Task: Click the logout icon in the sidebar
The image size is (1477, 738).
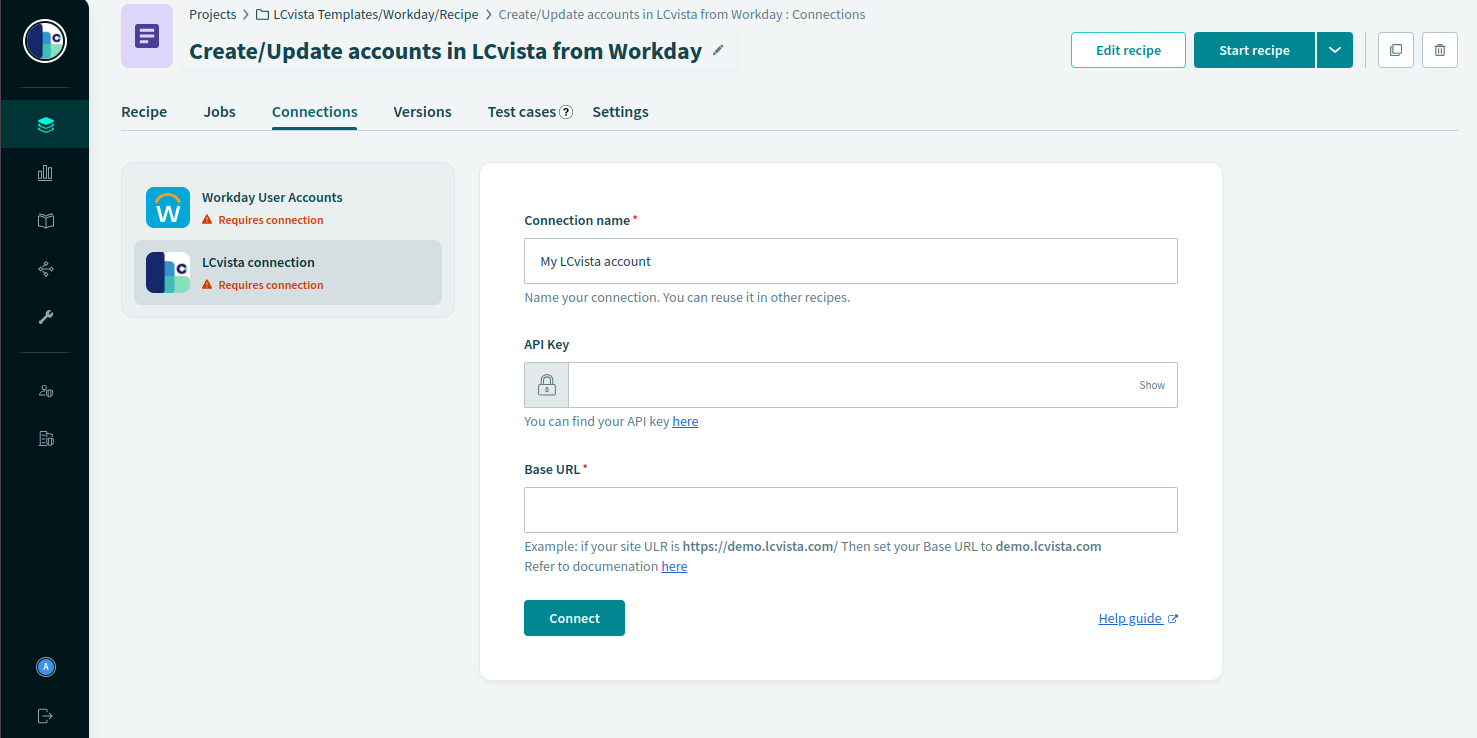Action: (45, 716)
